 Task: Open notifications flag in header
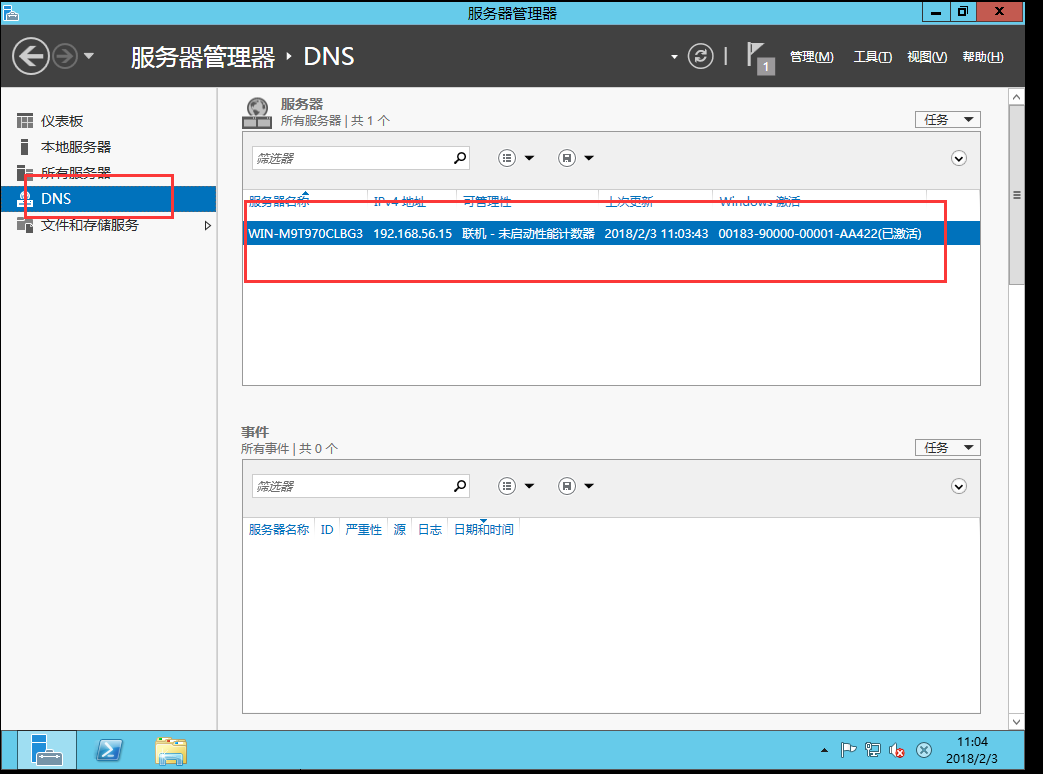(x=760, y=58)
